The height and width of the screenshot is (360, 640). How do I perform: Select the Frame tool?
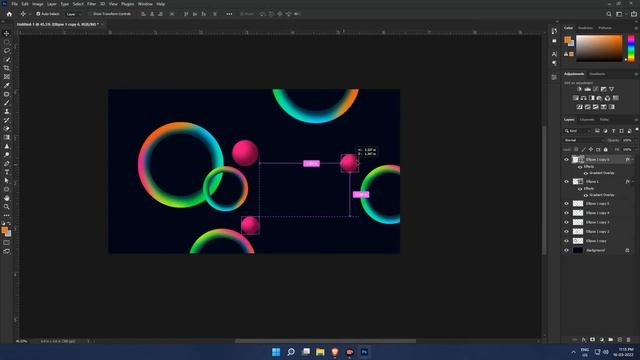tap(7, 77)
